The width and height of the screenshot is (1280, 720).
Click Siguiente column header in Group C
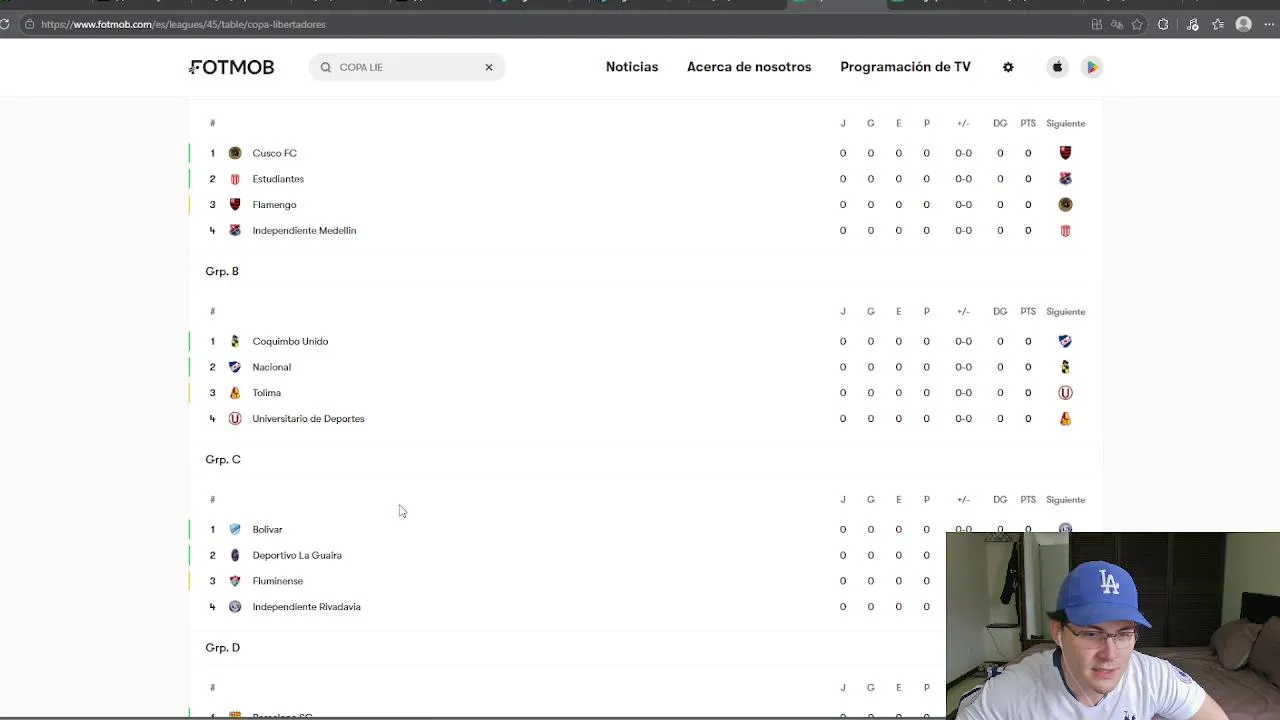[1065, 499]
